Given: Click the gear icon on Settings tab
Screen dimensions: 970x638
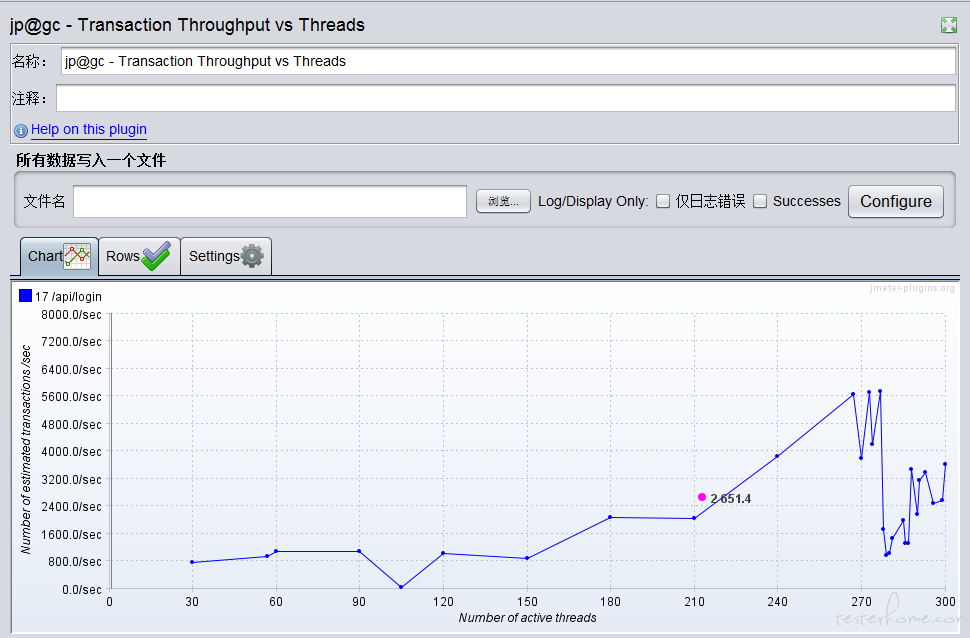Looking at the screenshot, I should [x=252, y=256].
